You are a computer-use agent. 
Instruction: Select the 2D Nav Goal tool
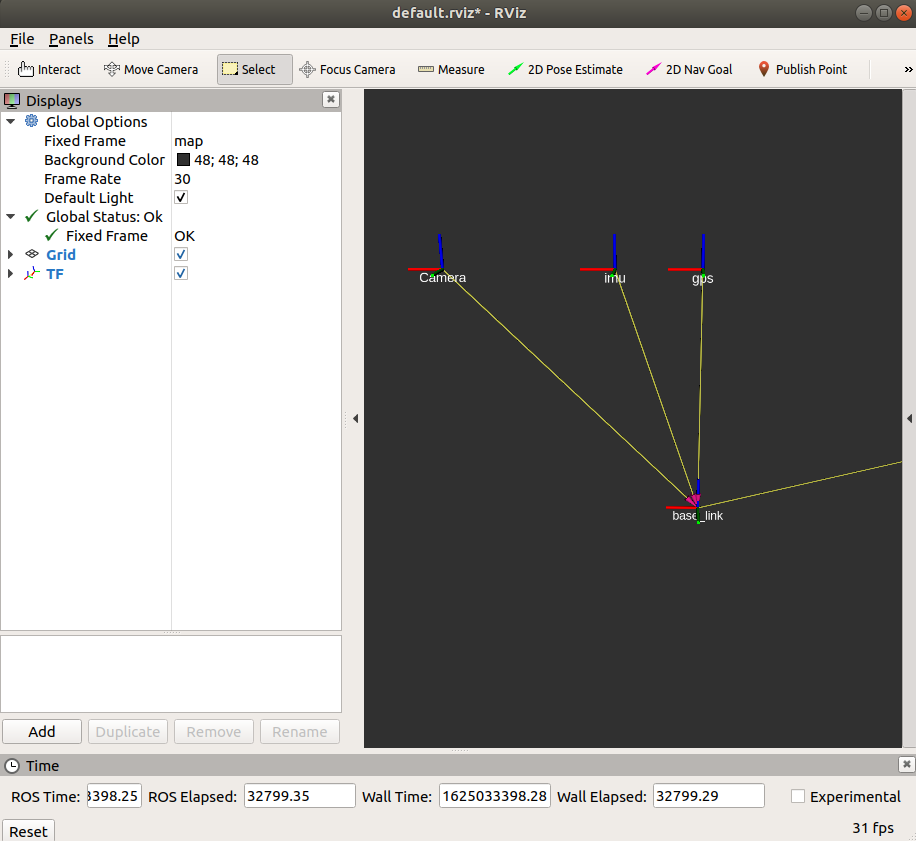(x=689, y=69)
